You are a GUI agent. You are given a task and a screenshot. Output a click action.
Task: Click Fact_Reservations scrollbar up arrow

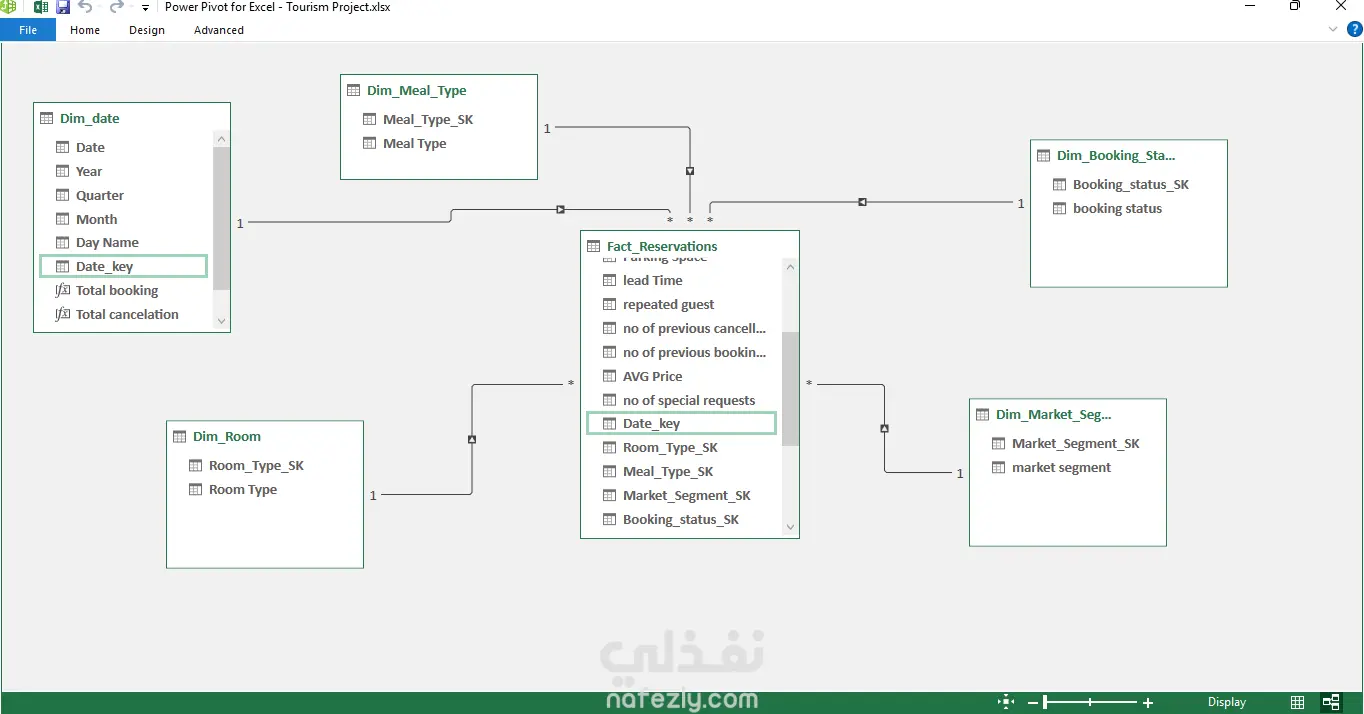click(790, 267)
